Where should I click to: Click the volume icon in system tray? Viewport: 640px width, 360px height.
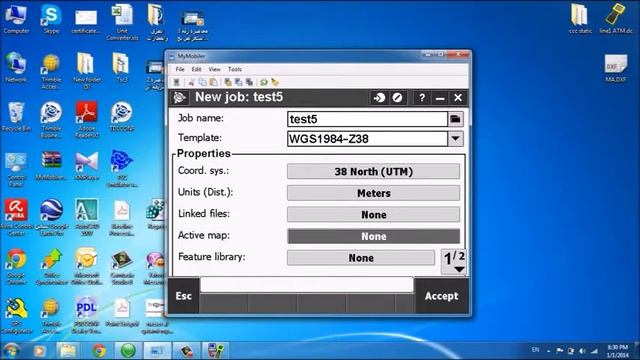coord(583,351)
